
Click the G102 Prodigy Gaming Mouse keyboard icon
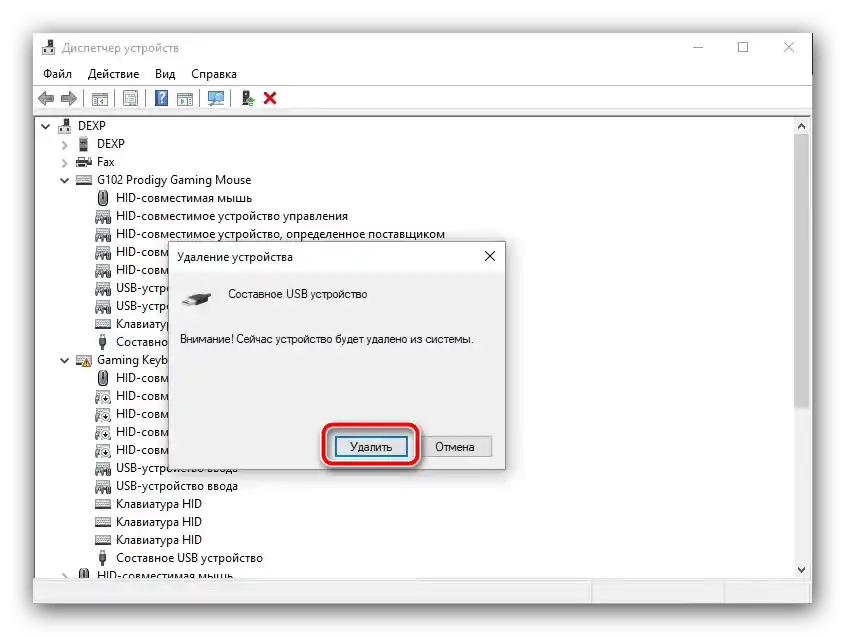pyautogui.click(x=84, y=180)
